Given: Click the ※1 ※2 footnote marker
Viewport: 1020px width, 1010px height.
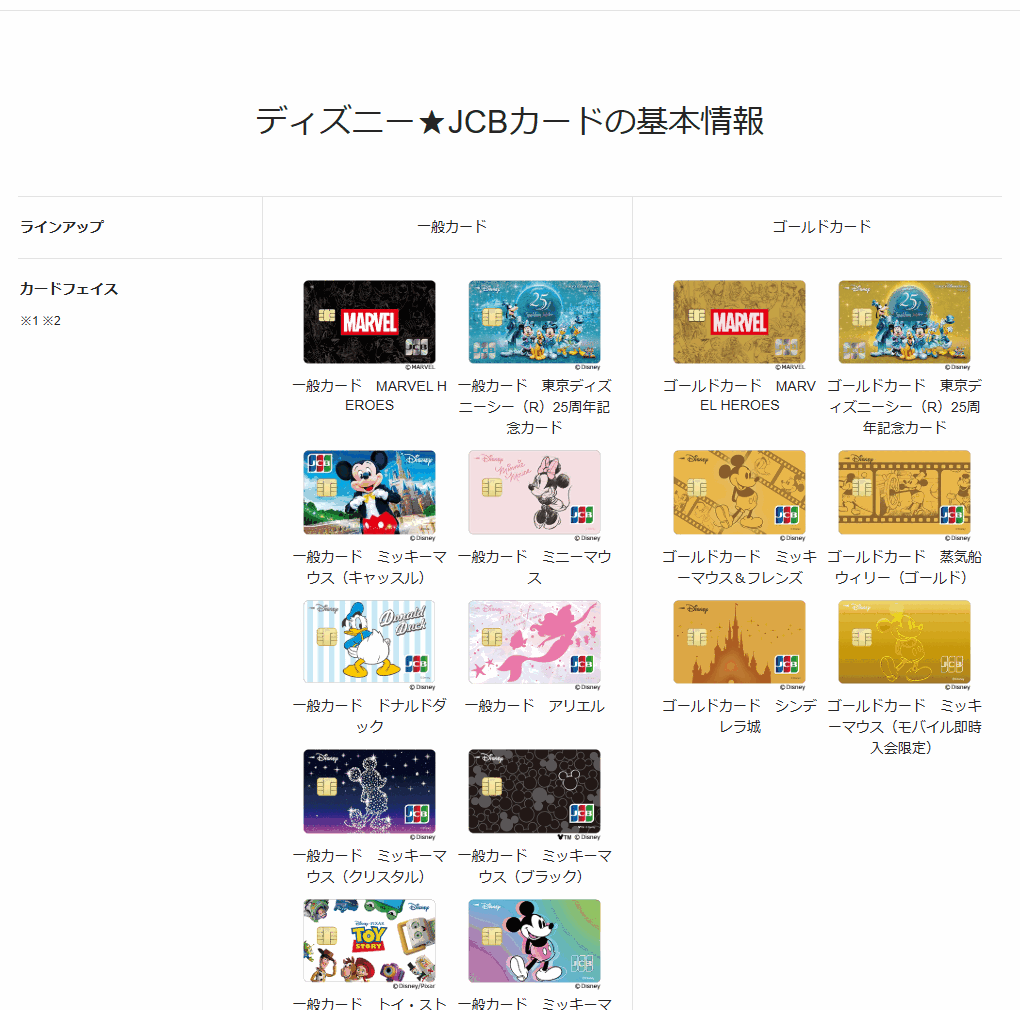Looking at the screenshot, I should 40,321.
